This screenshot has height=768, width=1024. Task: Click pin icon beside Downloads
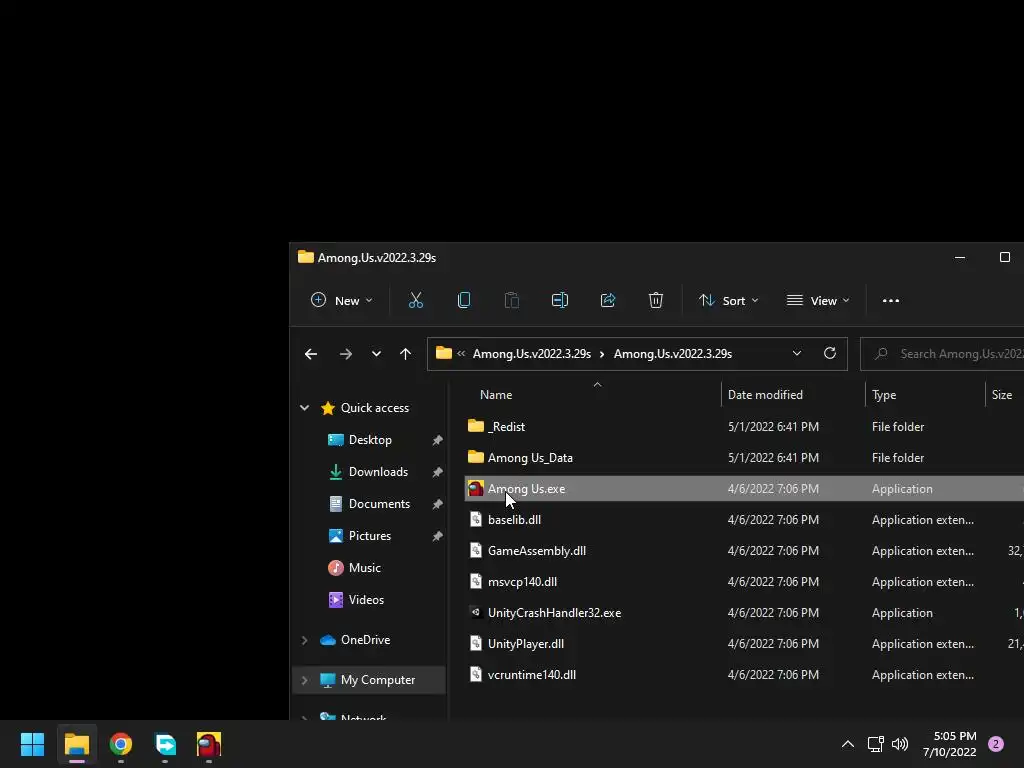pos(438,472)
